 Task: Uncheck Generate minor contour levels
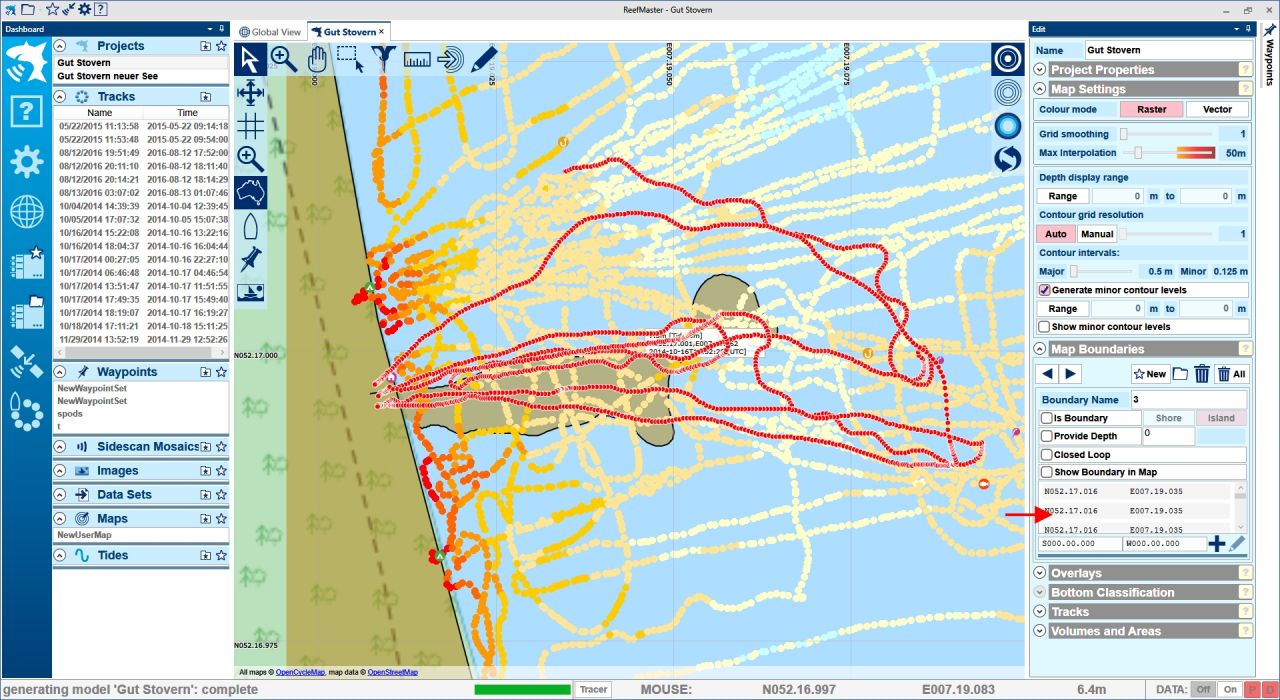tap(1045, 290)
